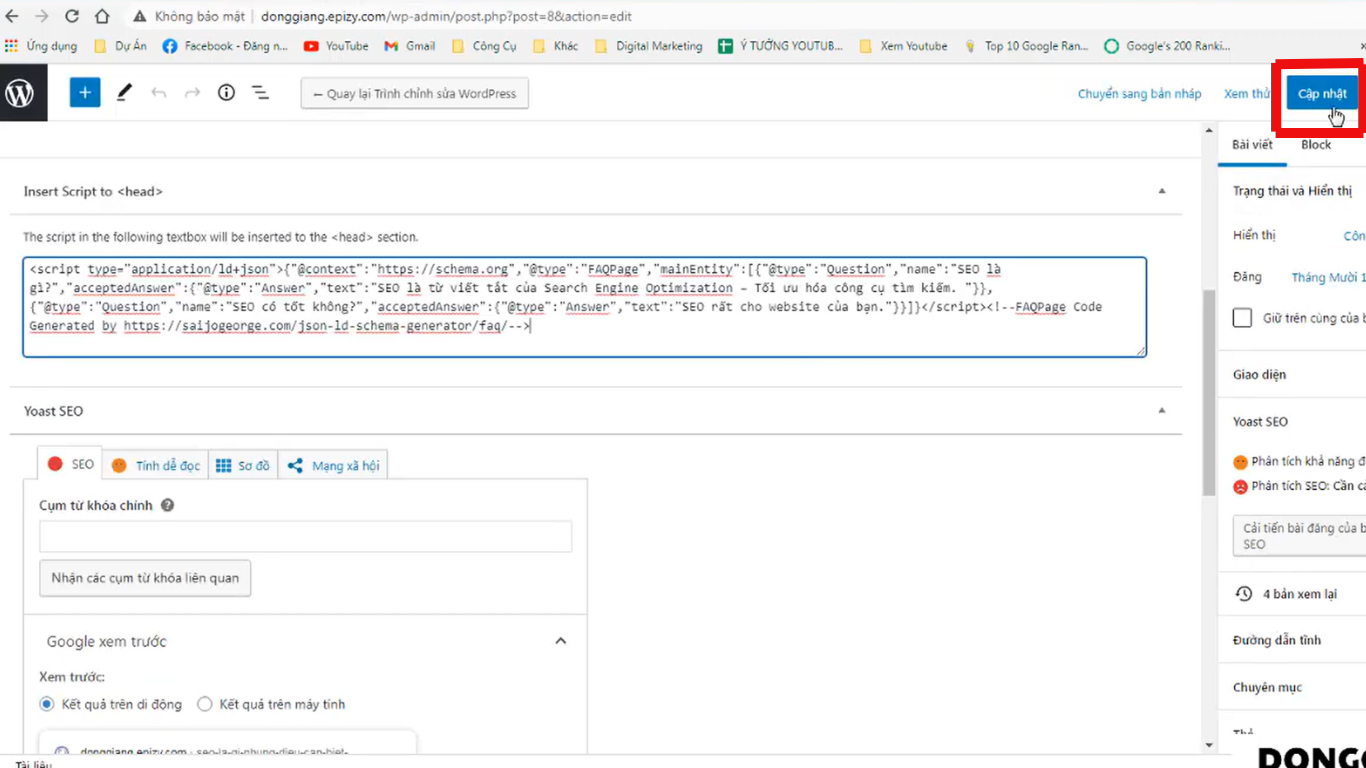Open the Sơ đồ schema tab
The height and width of the screenshot is (768, 1366).
tap(243, 465)
